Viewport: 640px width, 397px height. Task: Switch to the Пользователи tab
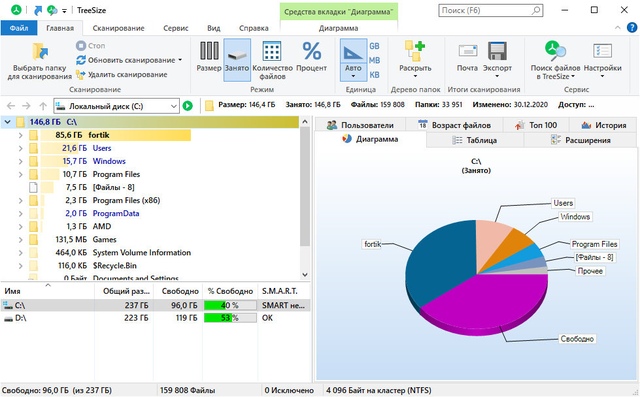360,125
